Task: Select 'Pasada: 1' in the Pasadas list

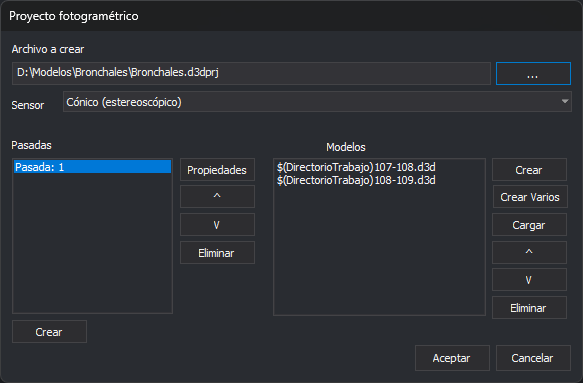Action: [x=93, y=167]
